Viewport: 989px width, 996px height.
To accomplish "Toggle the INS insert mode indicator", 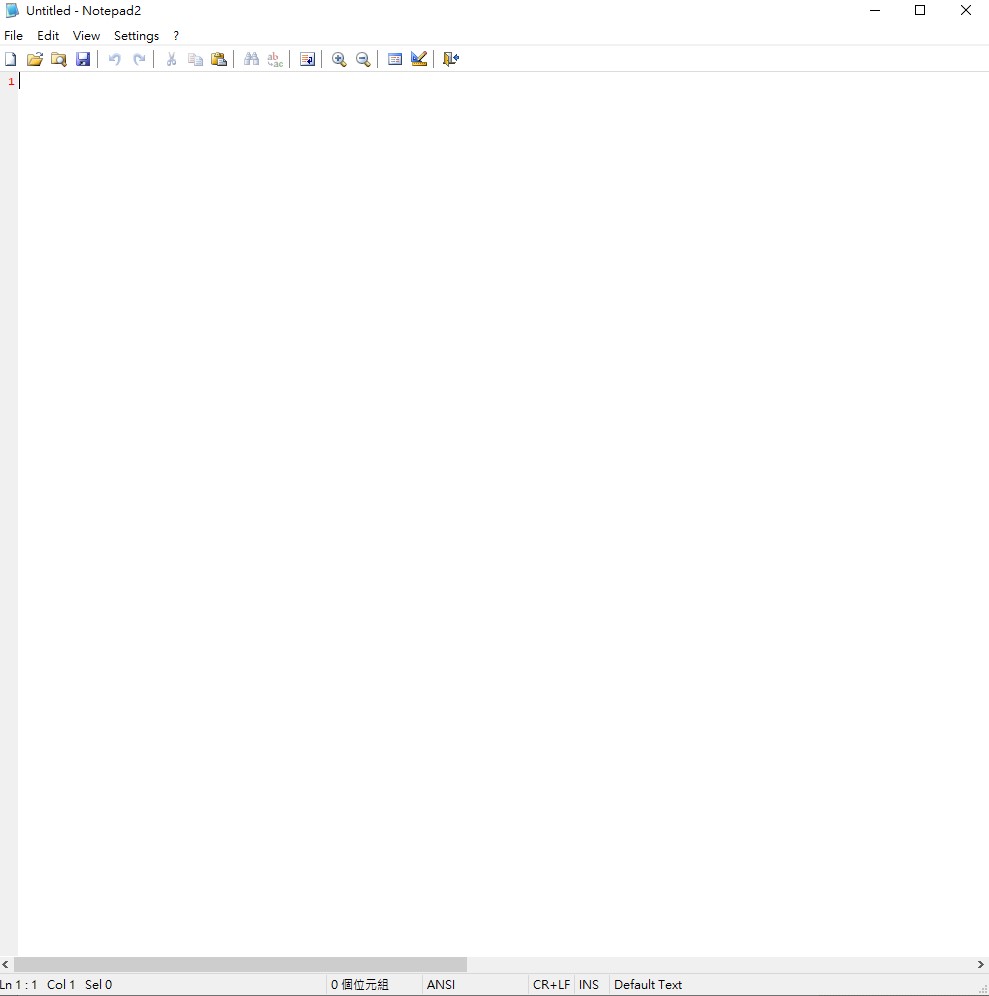I will [x=589, y=985].
